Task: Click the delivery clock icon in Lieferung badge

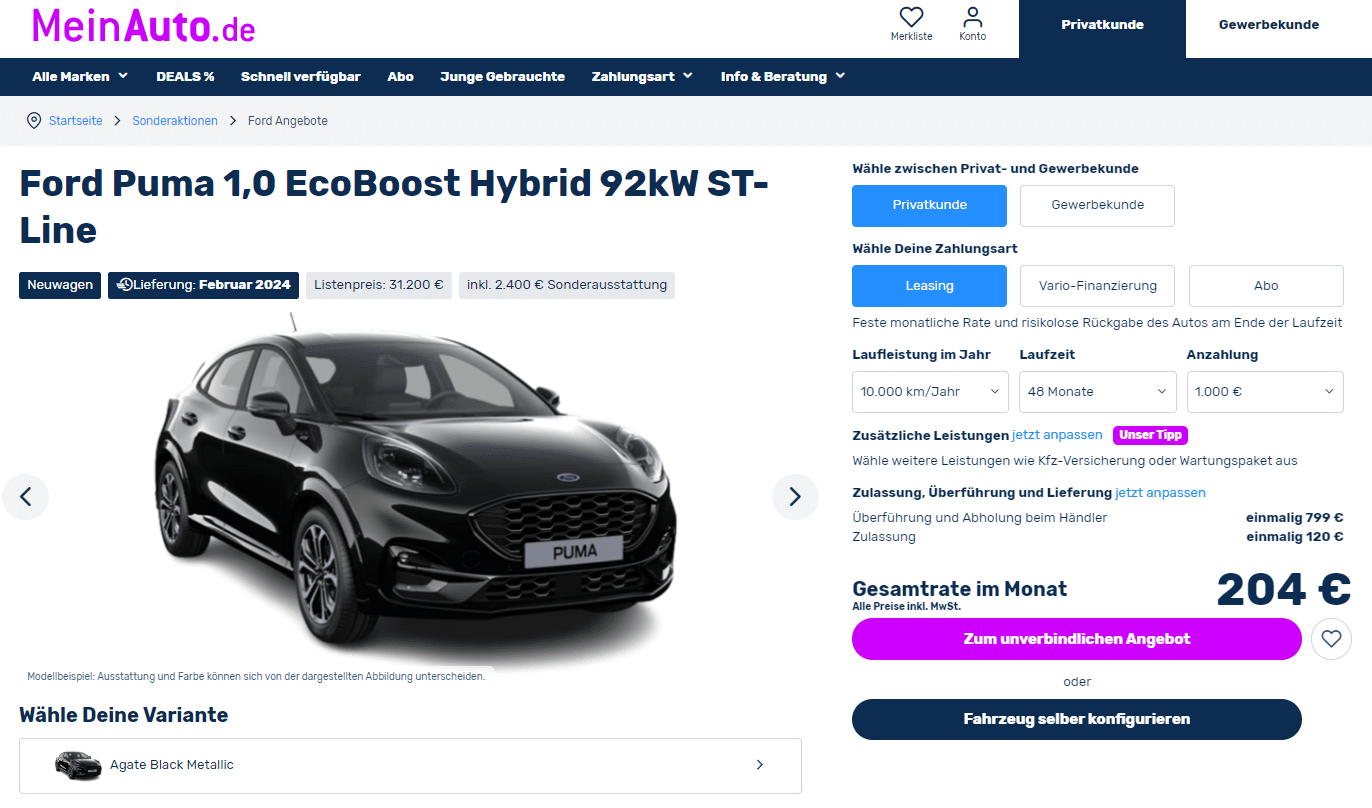Action: pyautogui.click(x=124, y=285)
